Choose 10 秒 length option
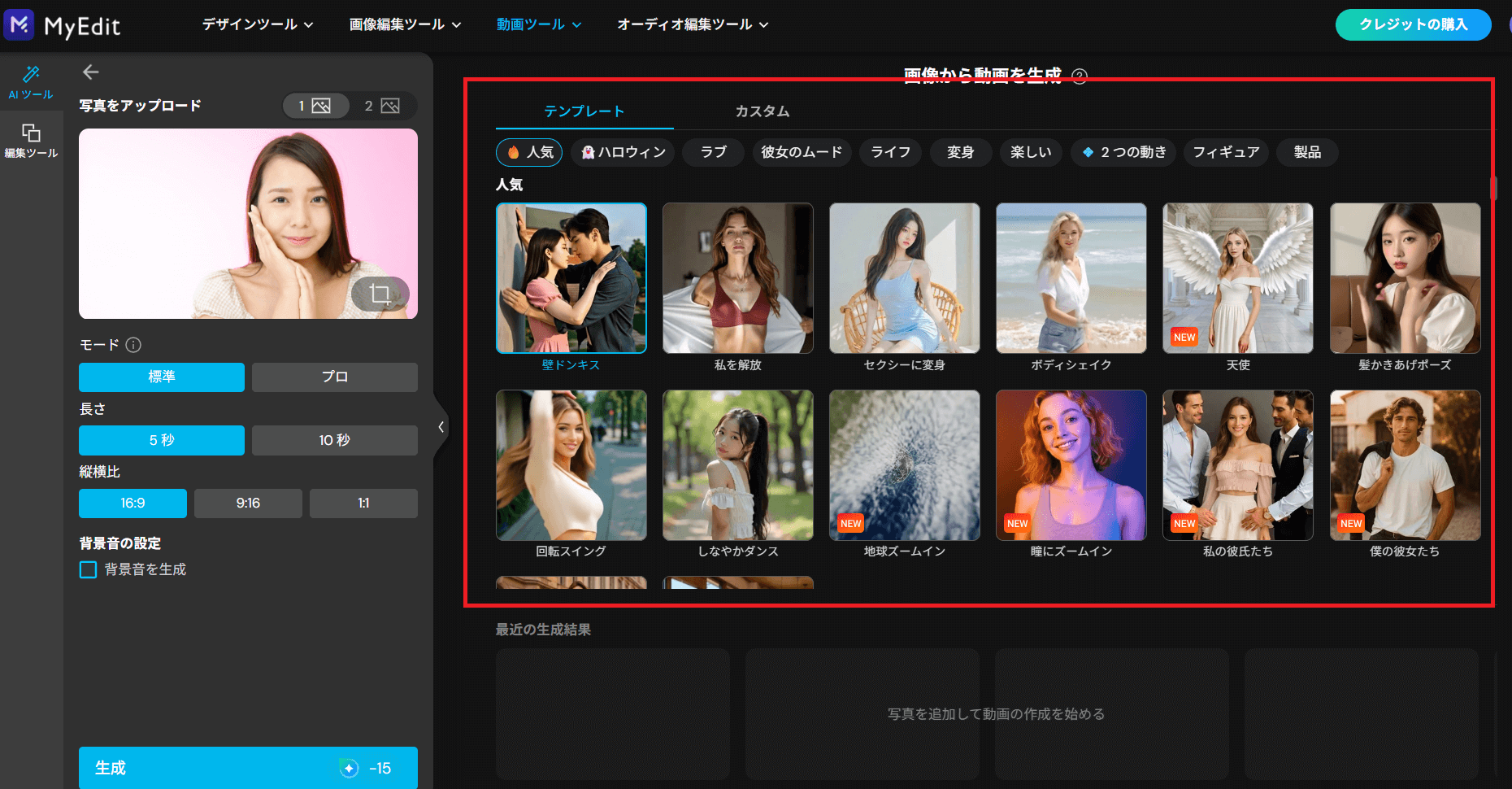1512x789 pixels. click(x=334, y=440)
